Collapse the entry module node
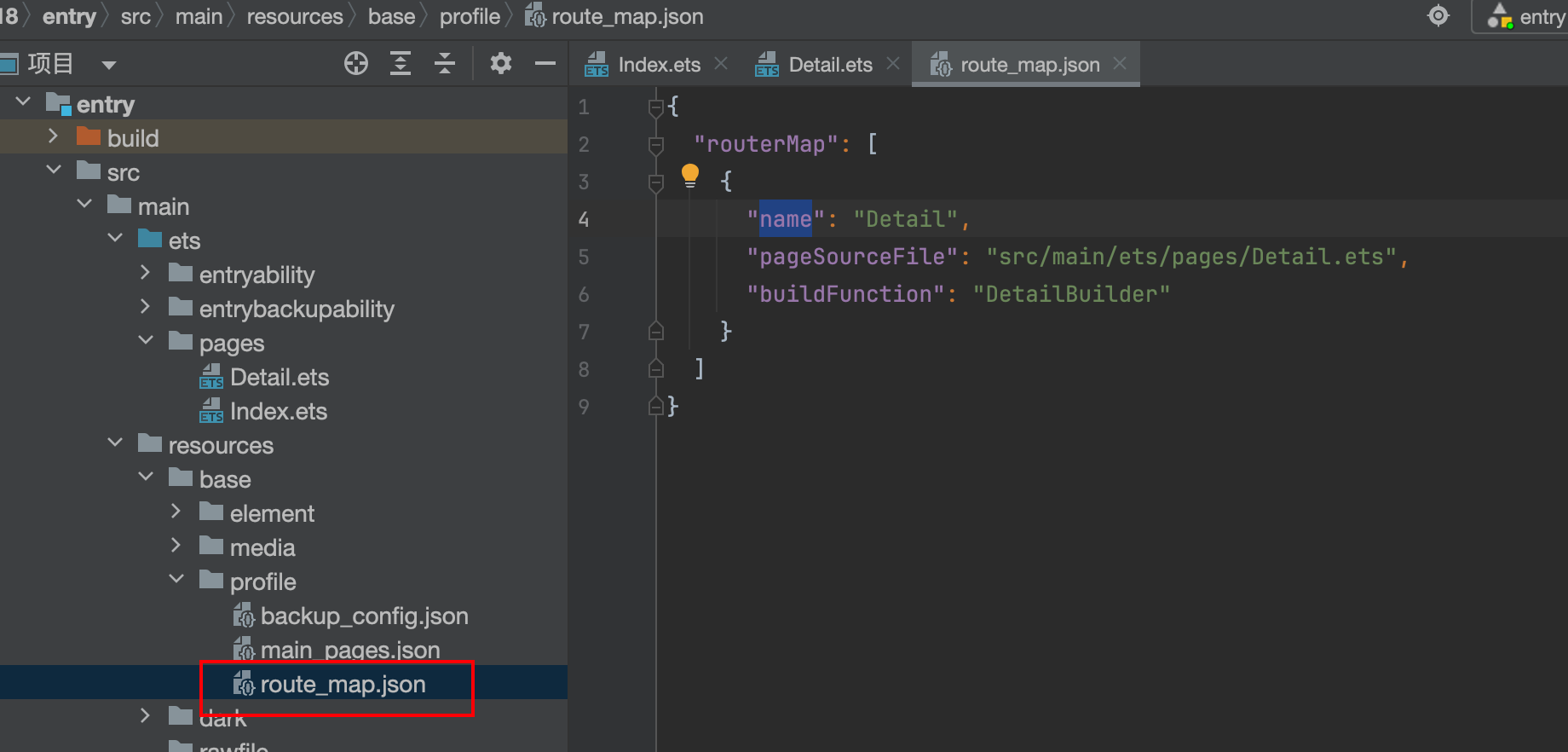This screenshot has height=752, width=1568. click(24, 103)
